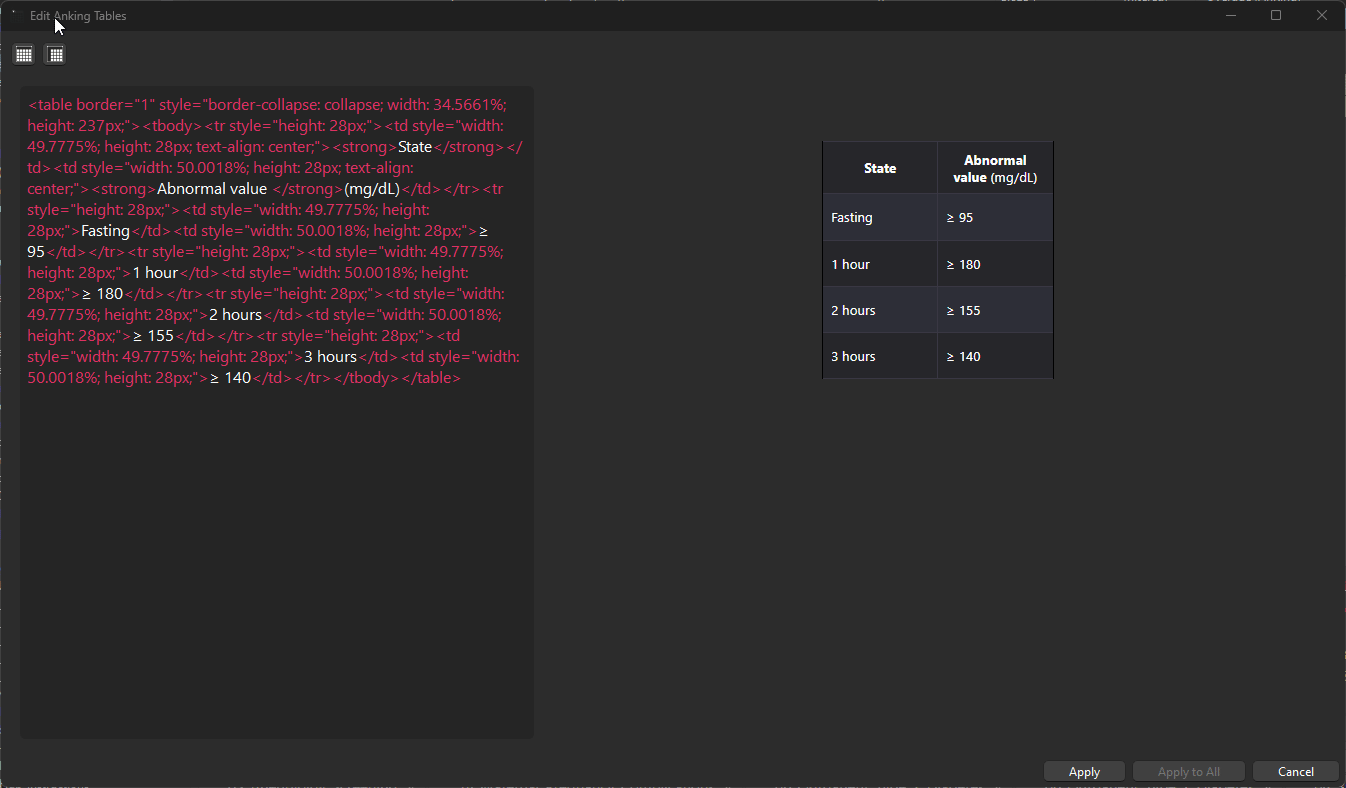The height and width of the screenshot is (788, 1346).
Task: Select the Abnormal value header cell
Action: pos(995,168)
